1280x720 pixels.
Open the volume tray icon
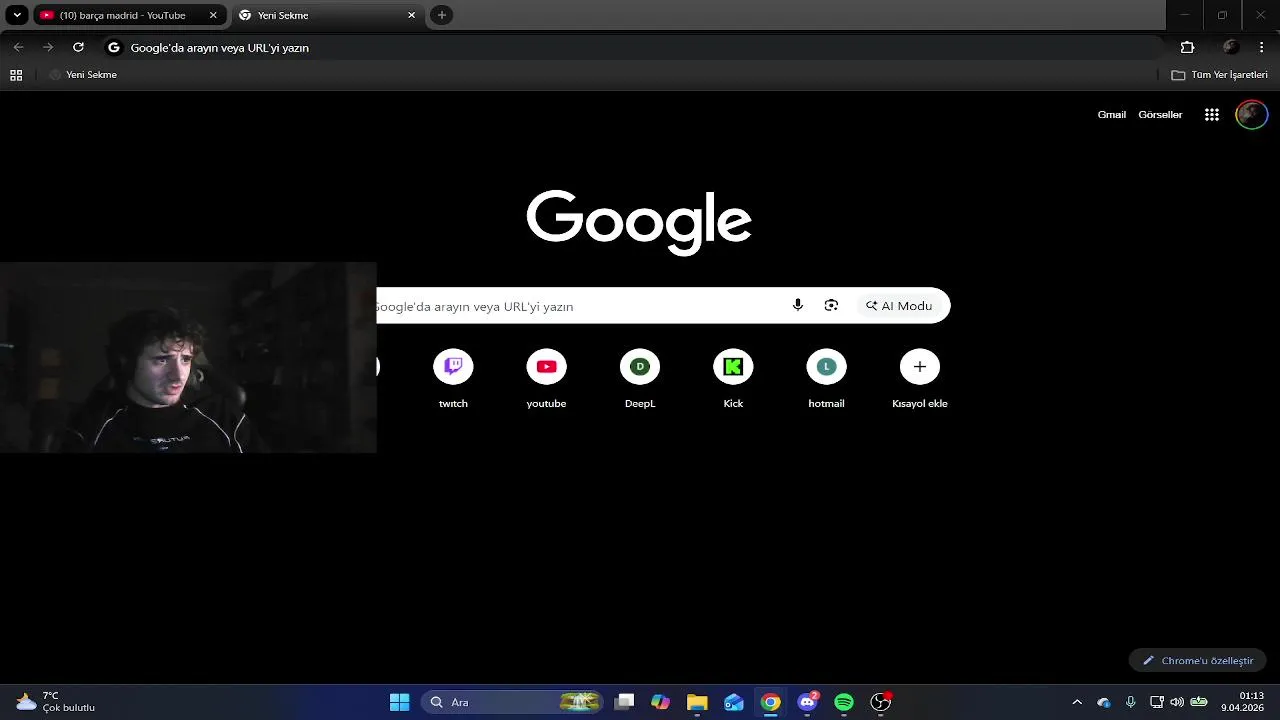[x=1177, y=702]
